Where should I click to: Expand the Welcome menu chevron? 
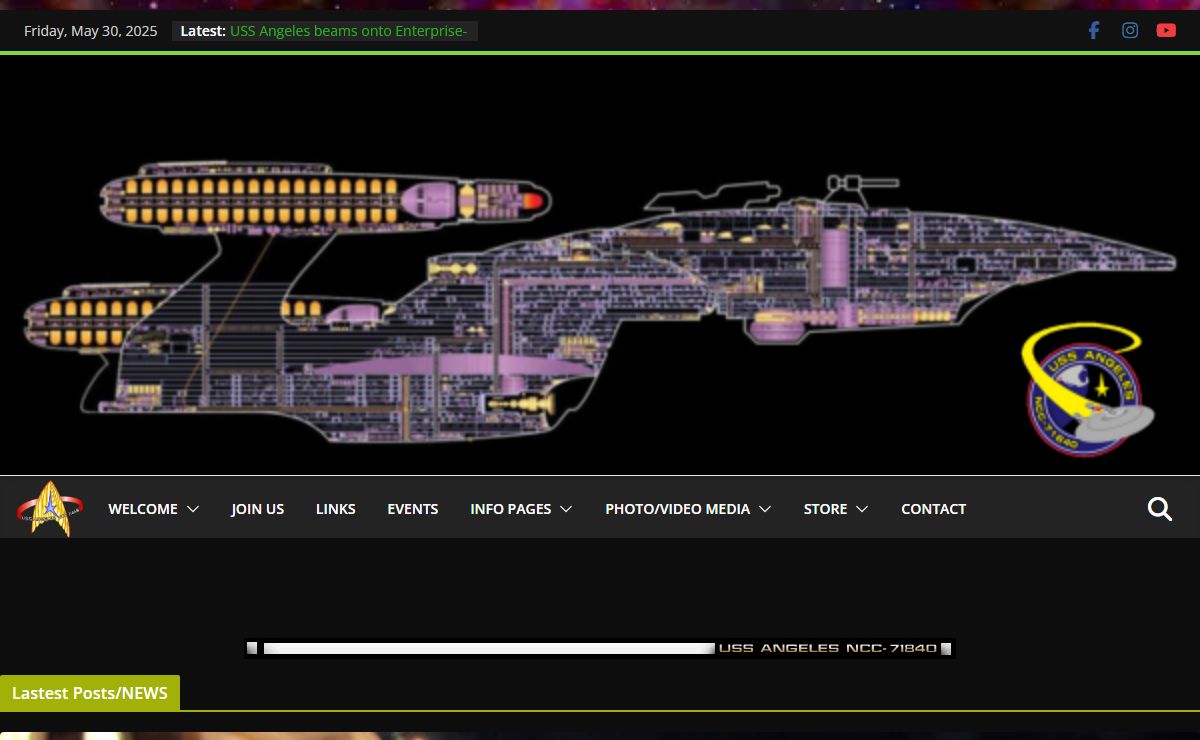[193, 509]
